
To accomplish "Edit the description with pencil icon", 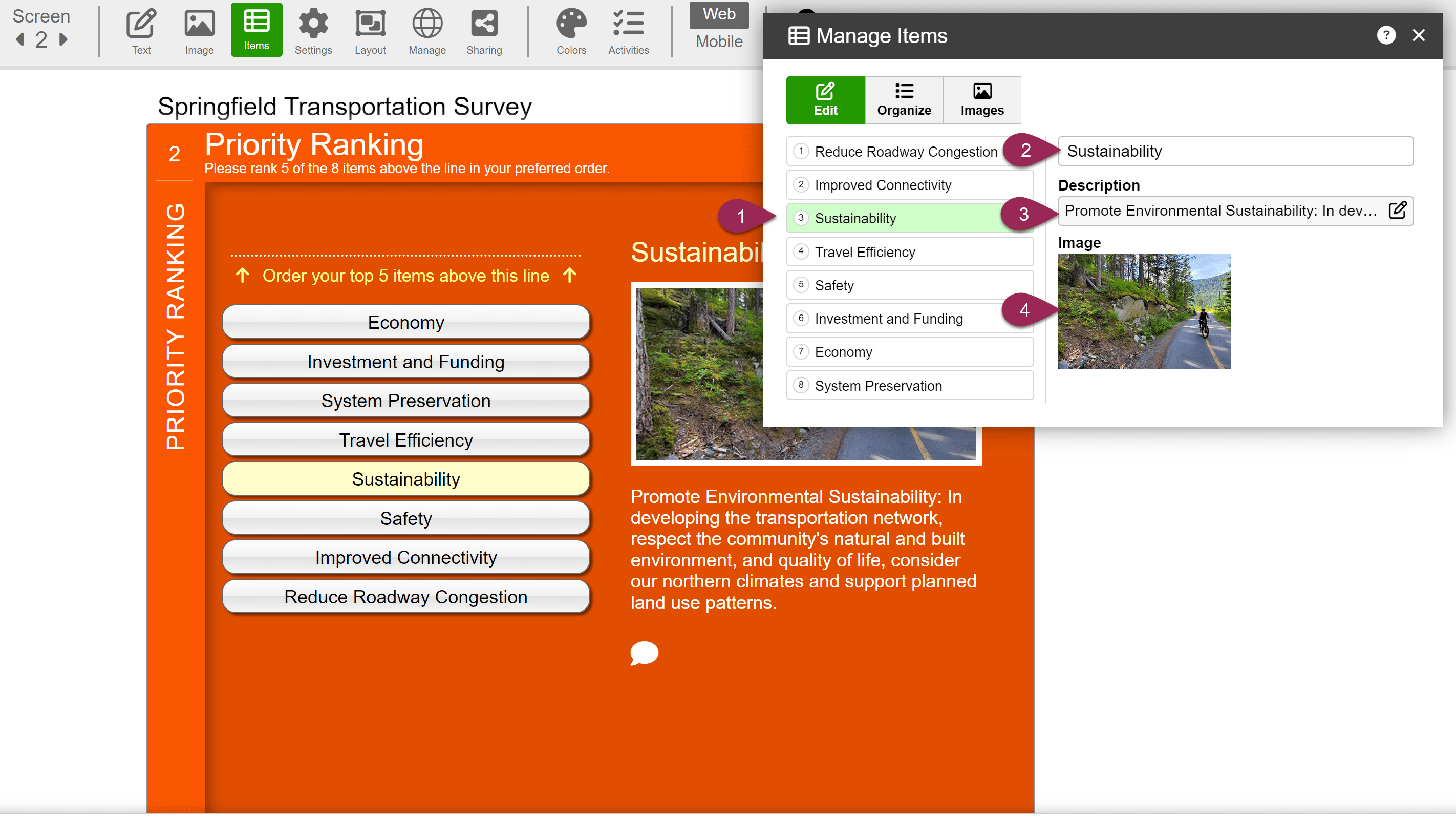I will [1397, 211].
